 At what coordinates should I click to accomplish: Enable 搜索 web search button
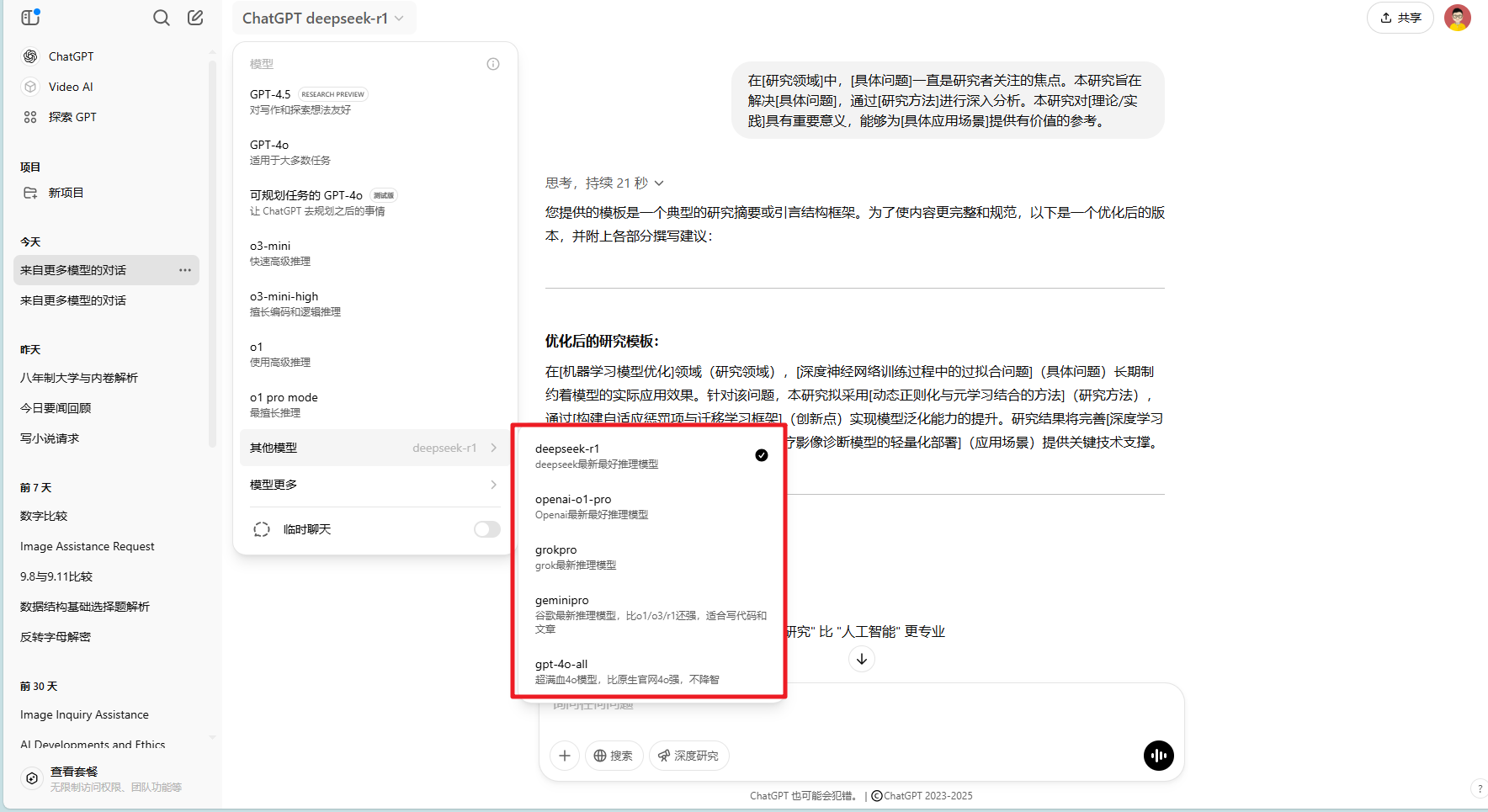pyautogui.click(x=614, y=756)
